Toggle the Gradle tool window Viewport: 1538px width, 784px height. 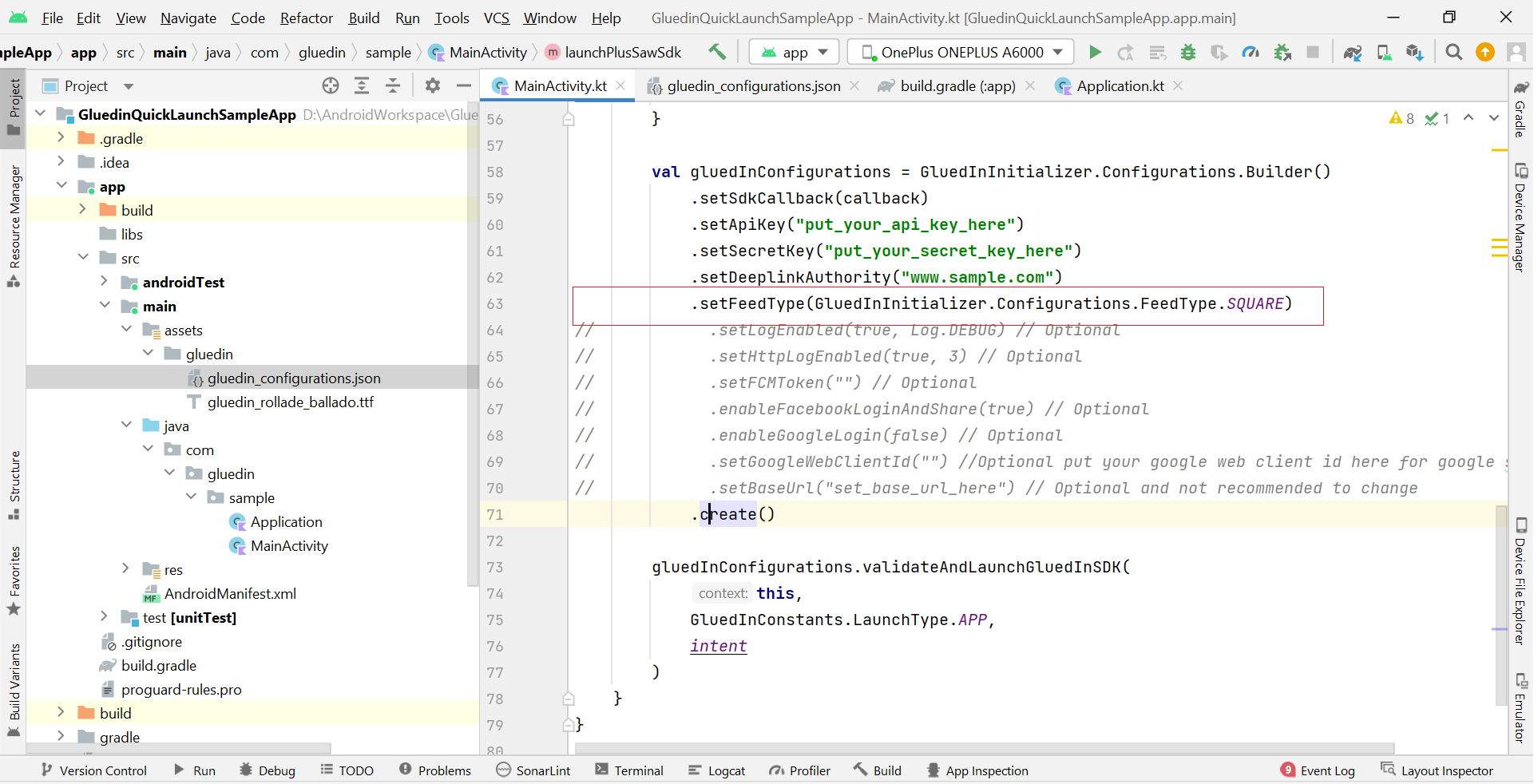(x=1520, y=109)
